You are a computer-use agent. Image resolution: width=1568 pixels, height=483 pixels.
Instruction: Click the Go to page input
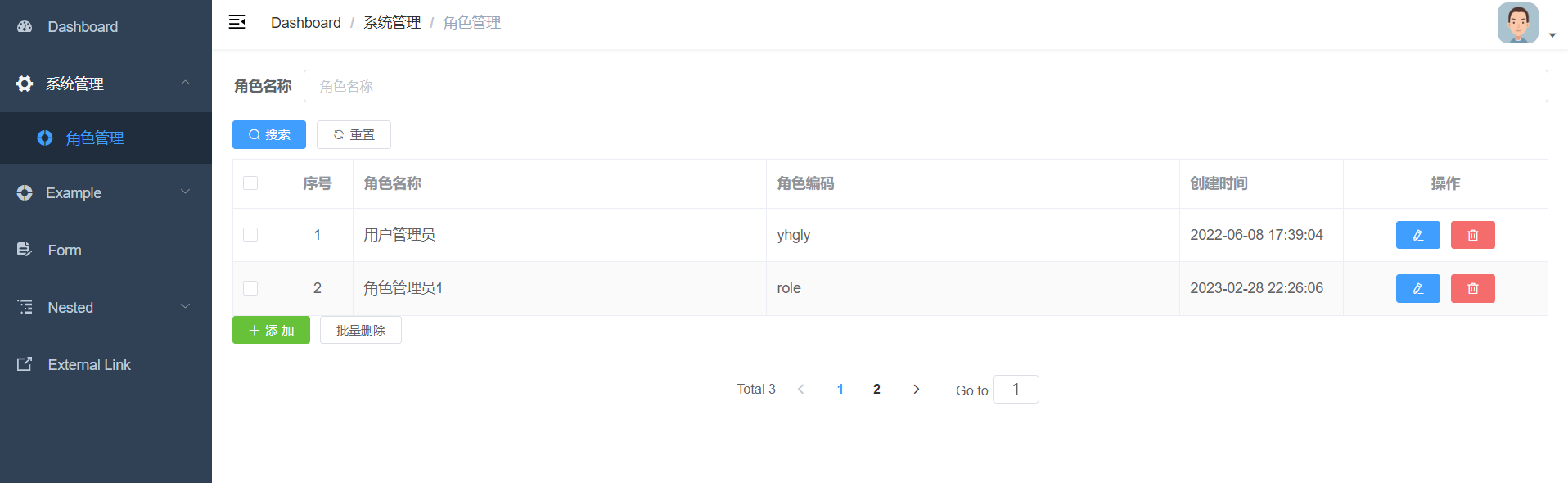click(1016, 390)
